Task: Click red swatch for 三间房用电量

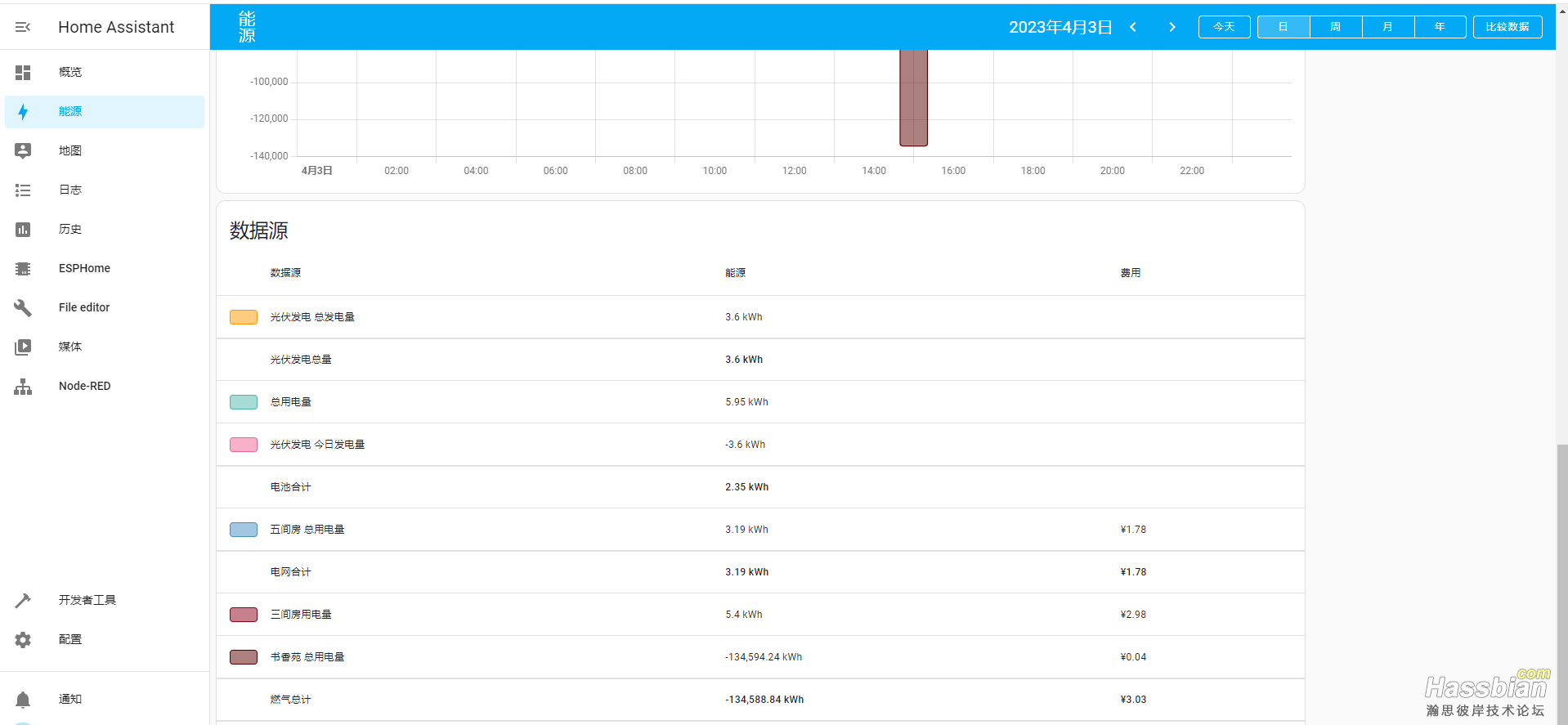Action: pos(244,615)
